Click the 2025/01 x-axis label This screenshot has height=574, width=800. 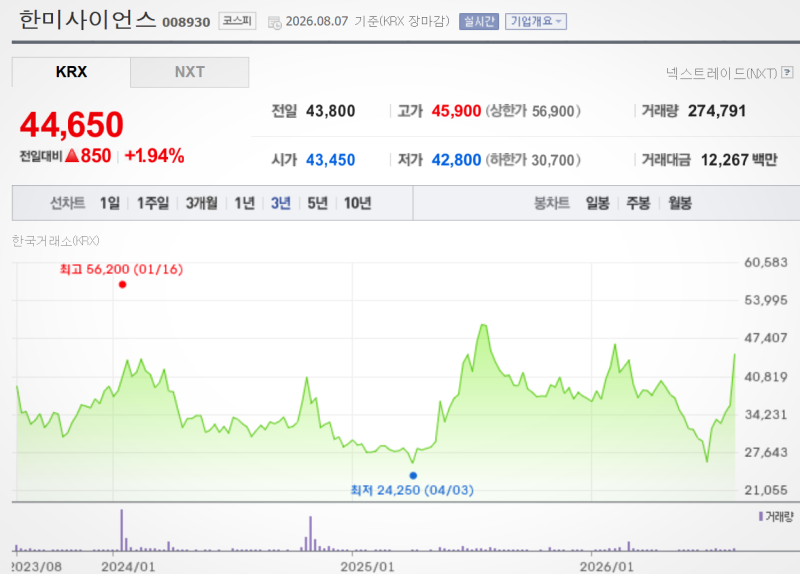(367, 566)
